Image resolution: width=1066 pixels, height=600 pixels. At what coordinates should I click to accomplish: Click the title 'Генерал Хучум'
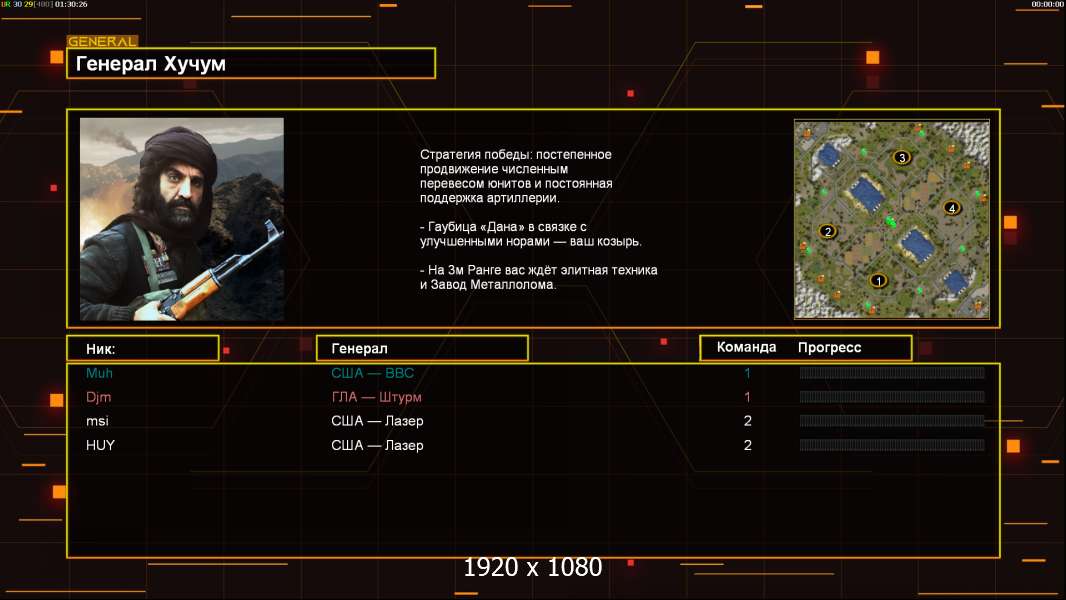(x=150, y=64)
